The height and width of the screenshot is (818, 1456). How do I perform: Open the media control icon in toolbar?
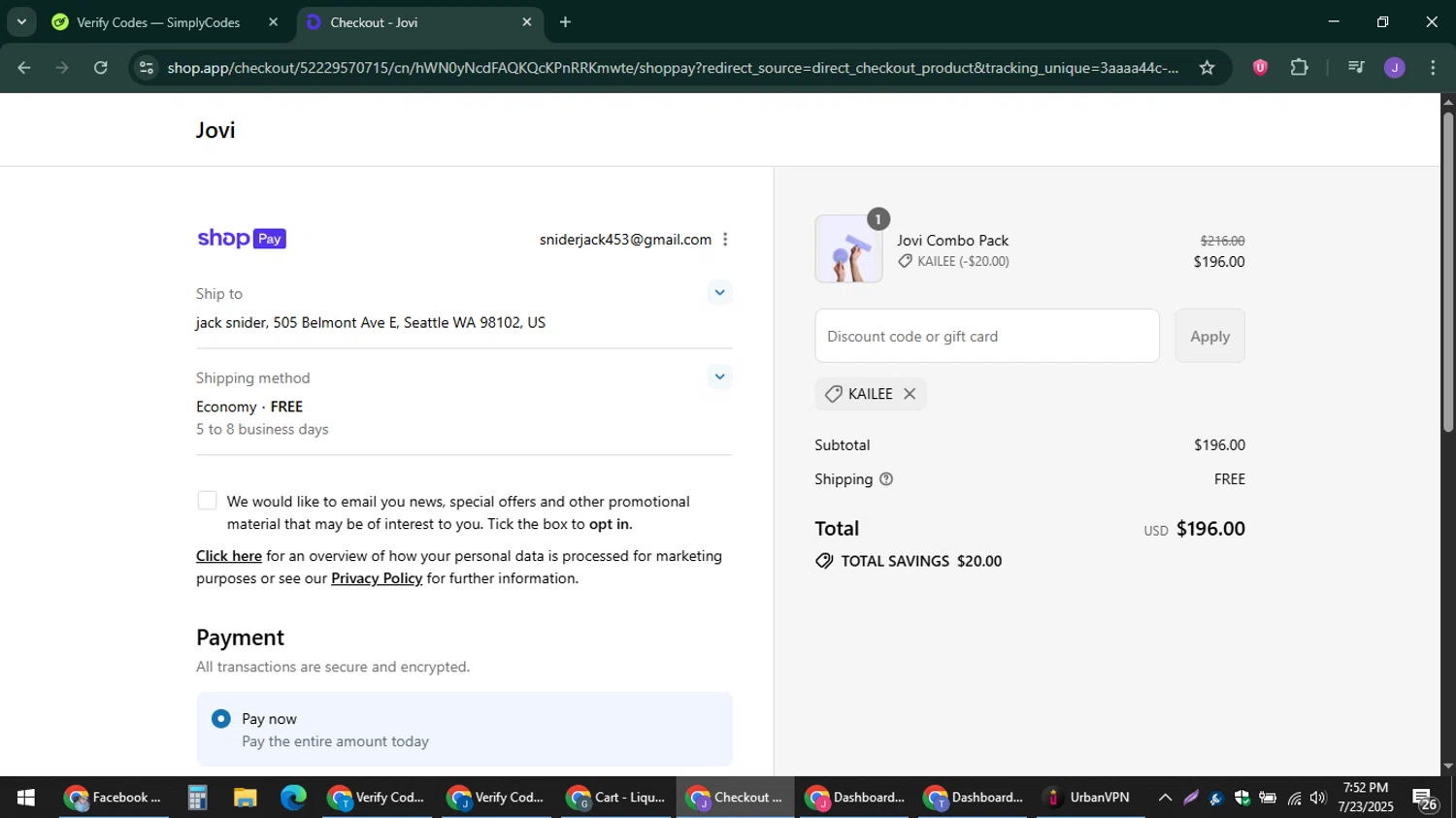[1356, 68]
